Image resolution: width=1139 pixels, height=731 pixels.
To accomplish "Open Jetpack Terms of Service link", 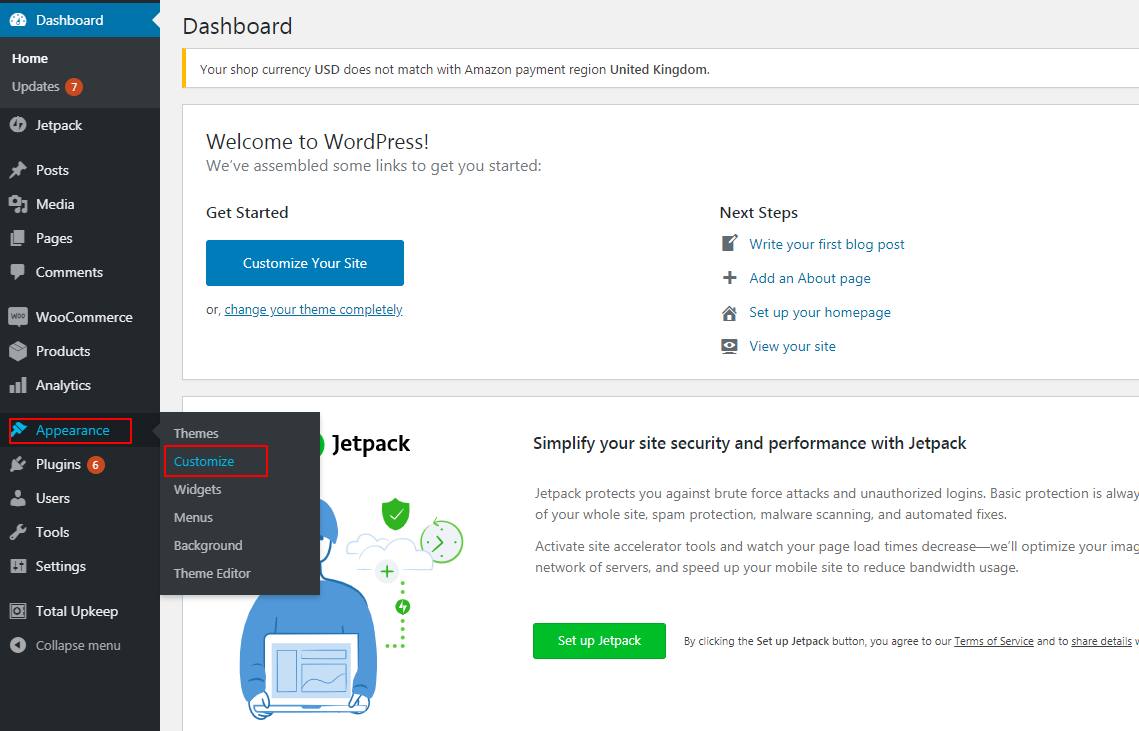I will (993, 641).
